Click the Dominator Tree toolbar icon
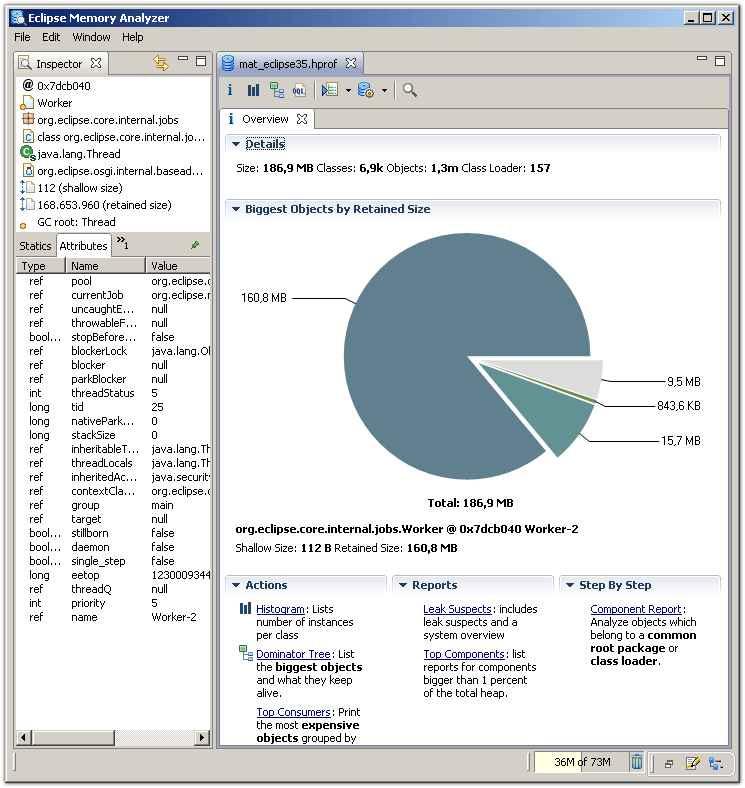Screen dimensions: 745x788 click(x=277, y=90)
